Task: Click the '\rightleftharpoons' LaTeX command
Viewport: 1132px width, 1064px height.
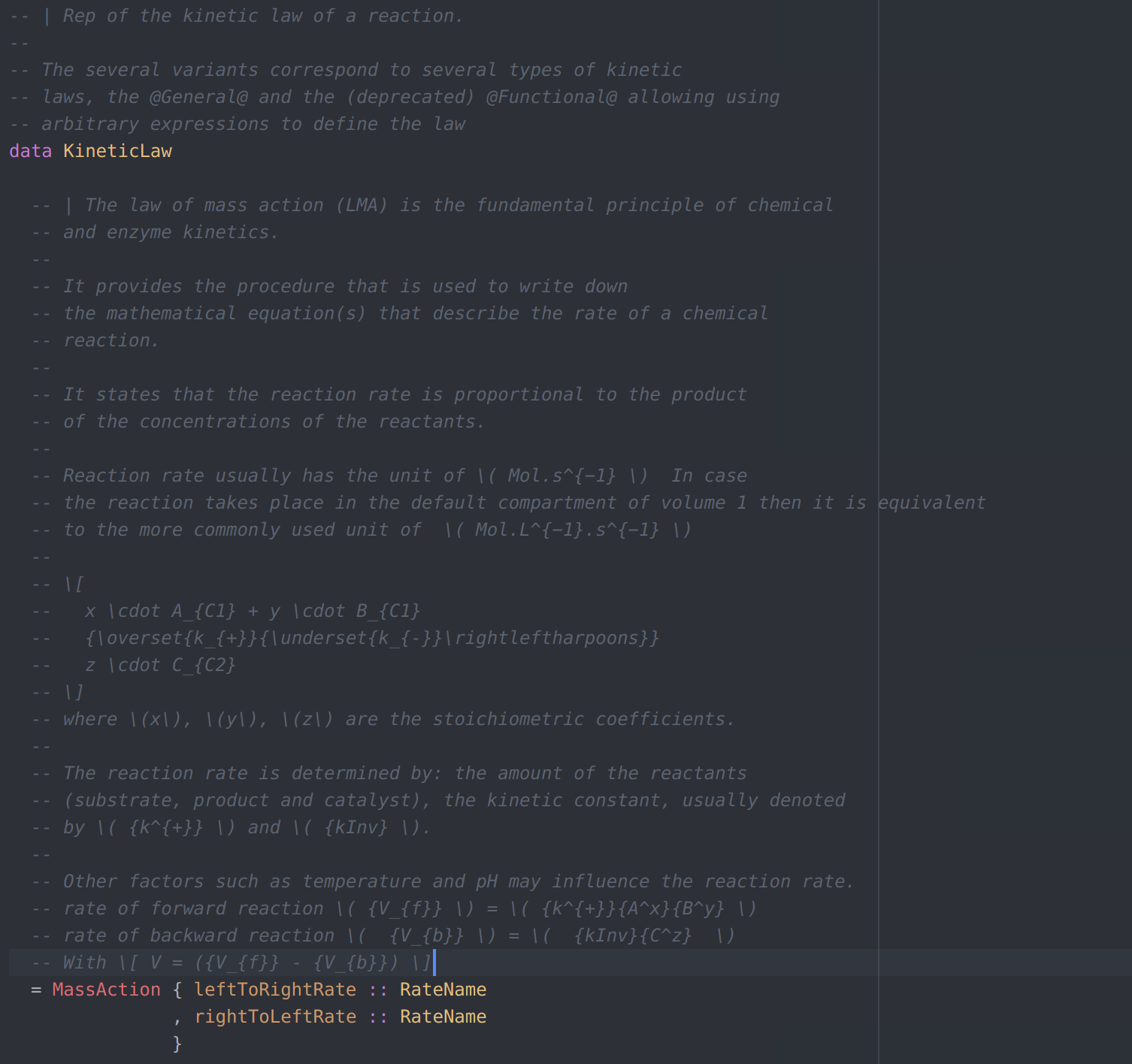Action: pos(546,638)
